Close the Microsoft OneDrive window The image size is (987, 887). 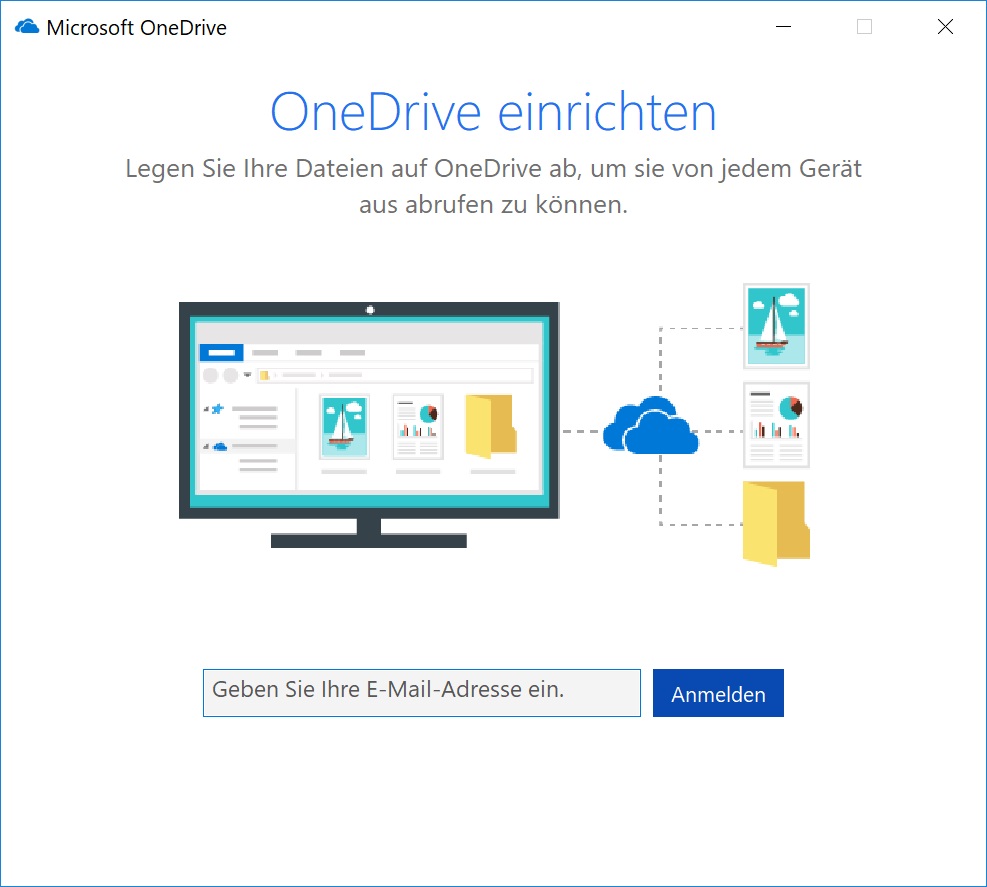[x=945, y=26]
